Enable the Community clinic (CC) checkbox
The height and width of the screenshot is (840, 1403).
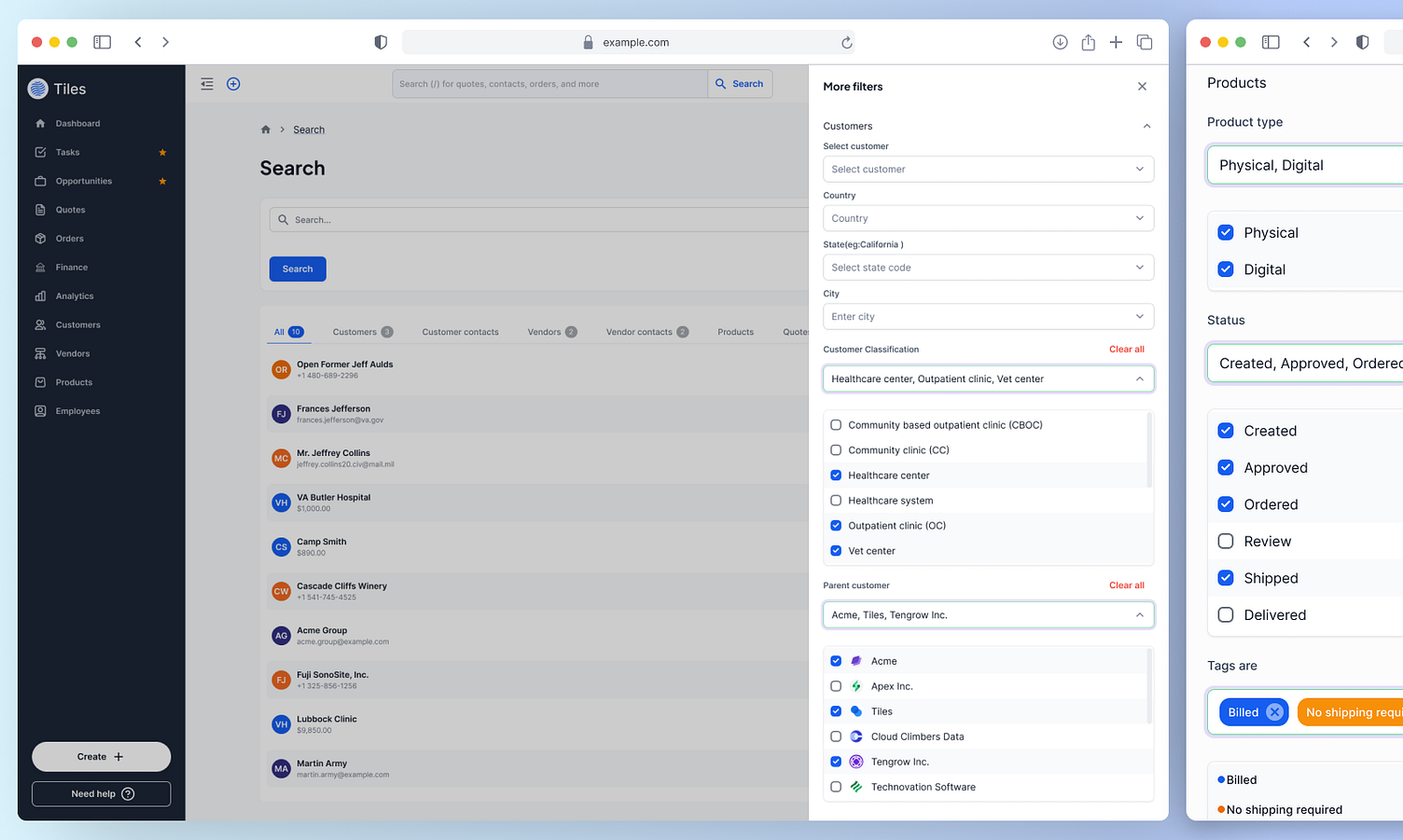pyautogui.click(x=835, y=449)
